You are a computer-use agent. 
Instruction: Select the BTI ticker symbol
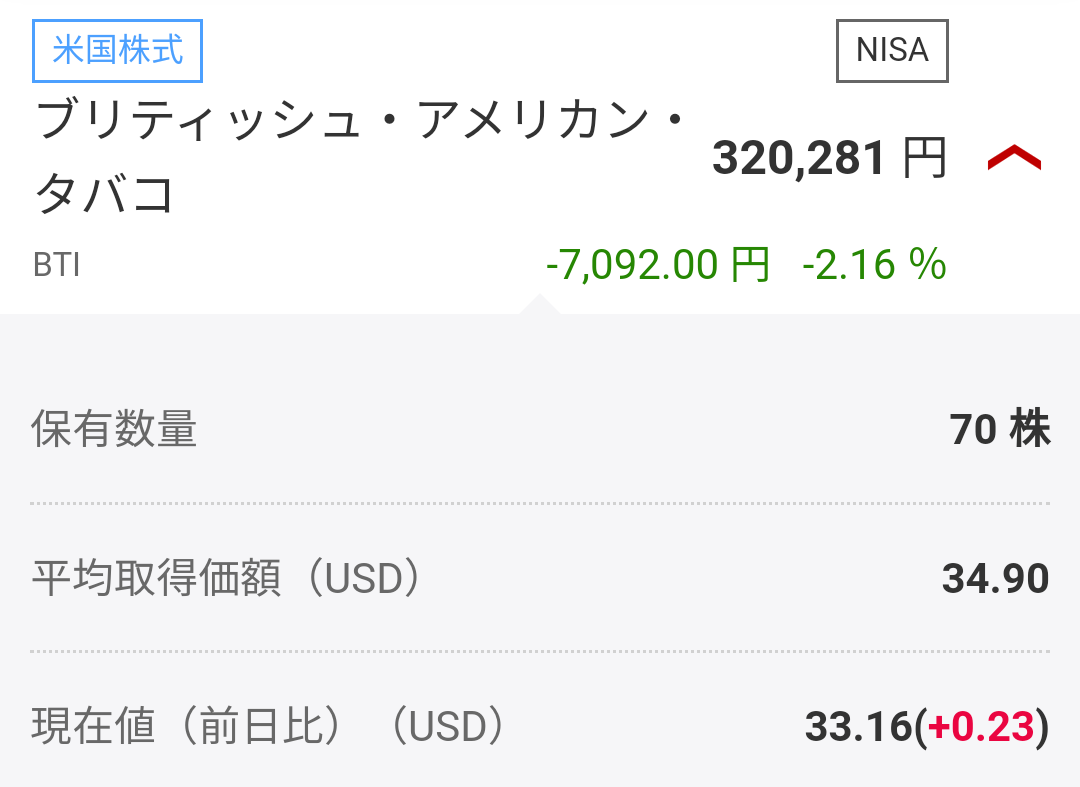57,266
